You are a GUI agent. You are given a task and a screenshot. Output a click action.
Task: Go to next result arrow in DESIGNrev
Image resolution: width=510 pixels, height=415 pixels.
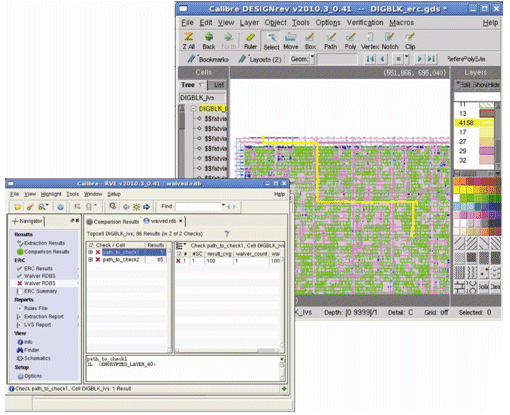coord(420,59)
